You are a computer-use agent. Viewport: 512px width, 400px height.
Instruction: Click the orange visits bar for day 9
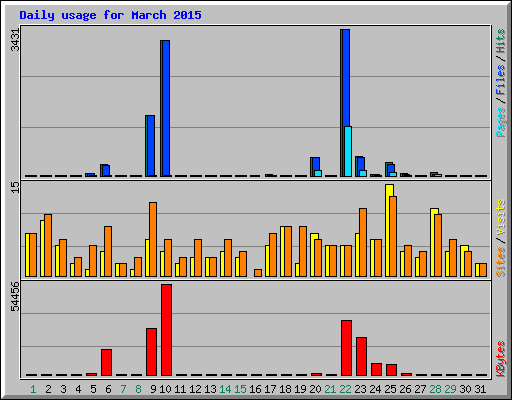[x=153, y=239]
